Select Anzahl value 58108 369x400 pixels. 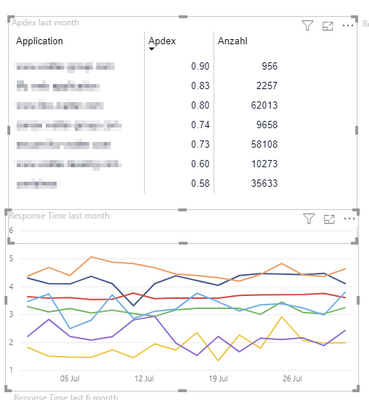pos(264,144)
